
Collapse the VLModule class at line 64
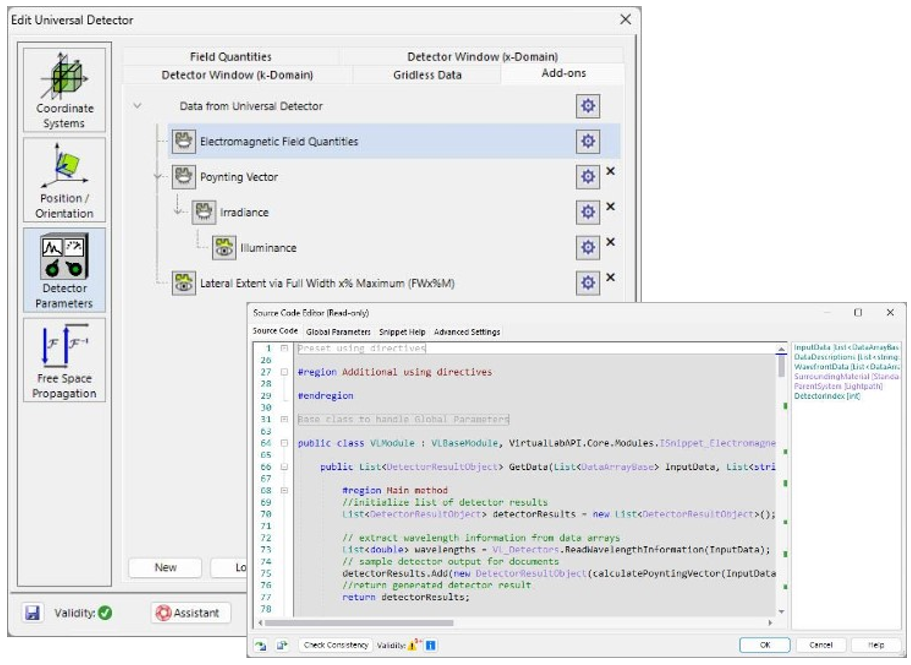tap(284, 443)
